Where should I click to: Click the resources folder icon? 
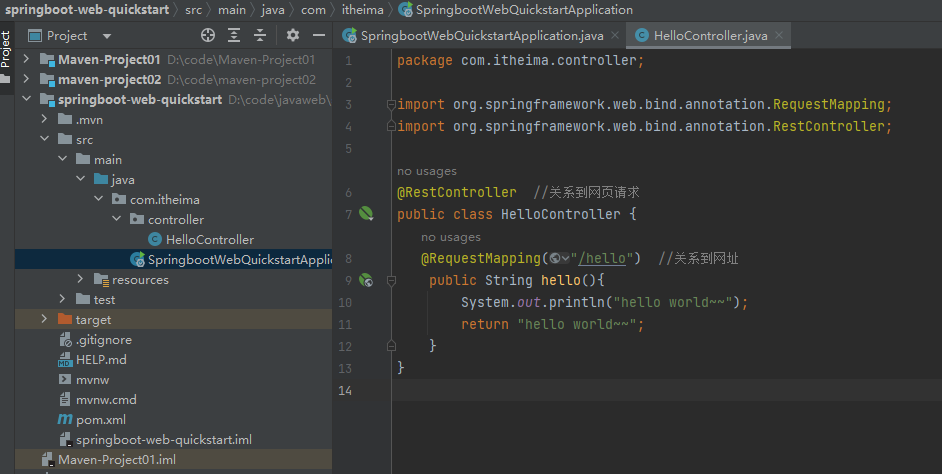pos(101,279)
